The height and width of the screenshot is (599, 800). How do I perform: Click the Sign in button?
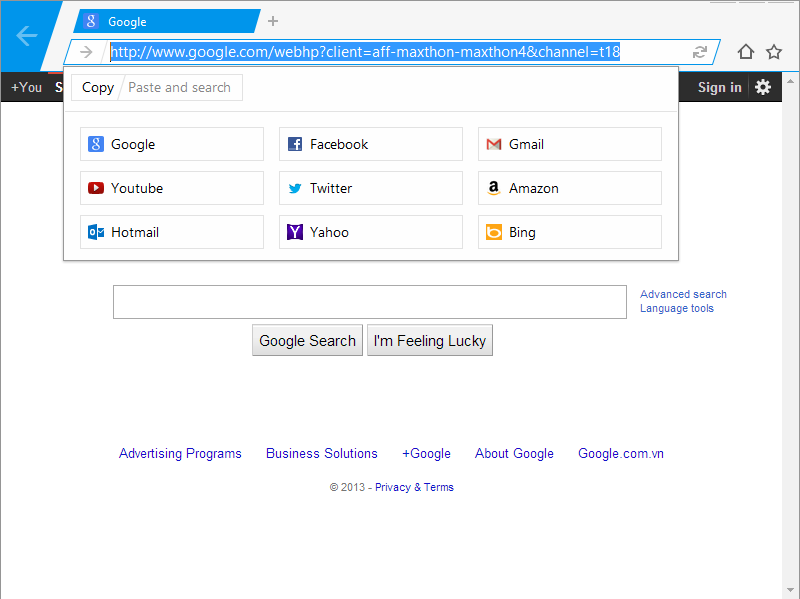pyautogui.click(x=719, y=87)
